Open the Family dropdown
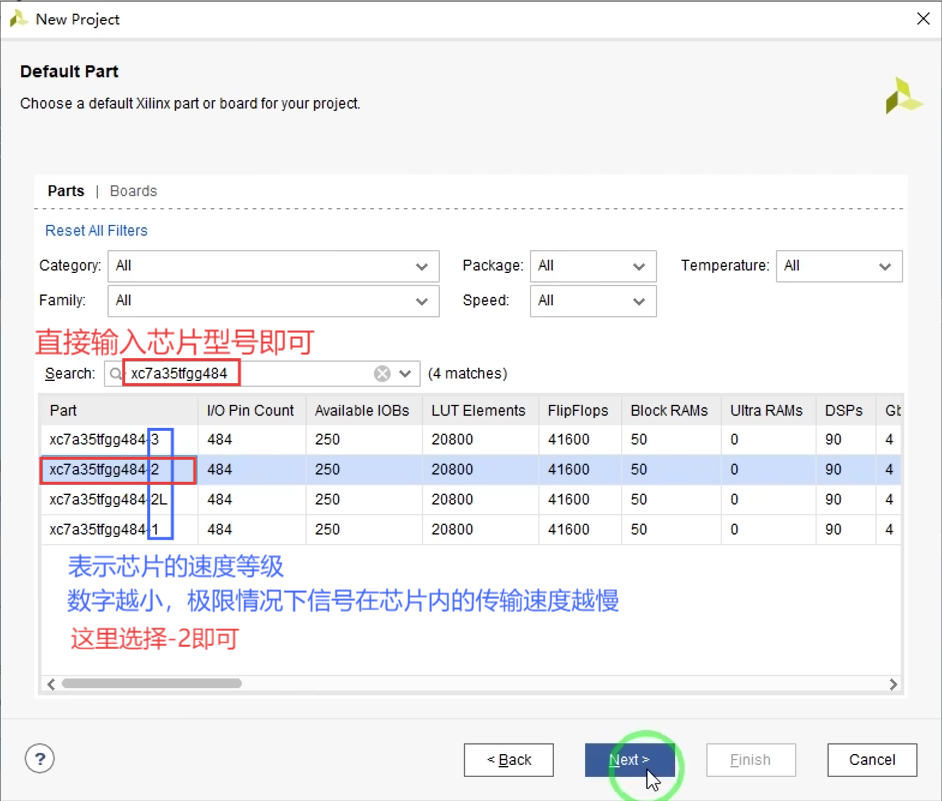The height and width of the screenshot is (801, 942). (x=273, y=301)
